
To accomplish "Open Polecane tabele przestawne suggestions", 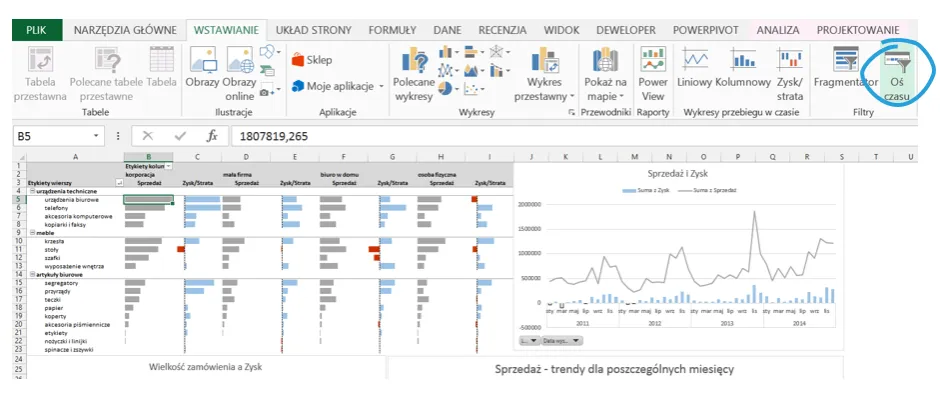I will point(107,73).
